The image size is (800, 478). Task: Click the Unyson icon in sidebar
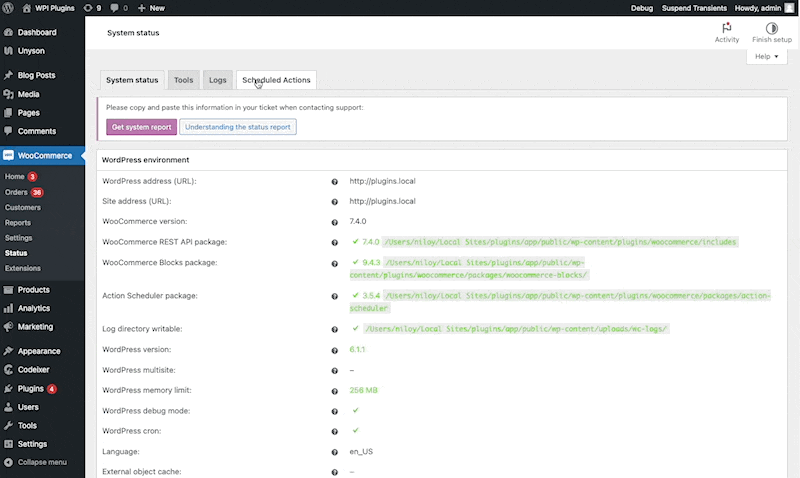[8, 51]
